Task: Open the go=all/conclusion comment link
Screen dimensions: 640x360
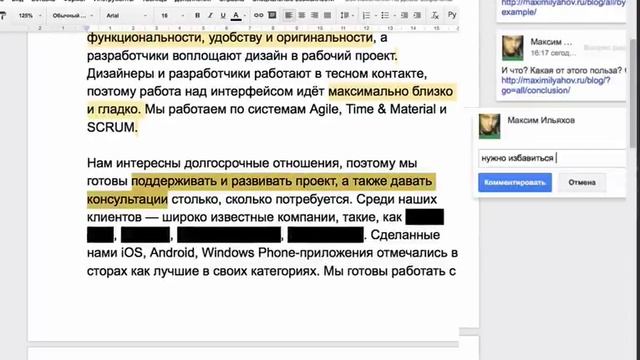Action: tap(556, 85)
